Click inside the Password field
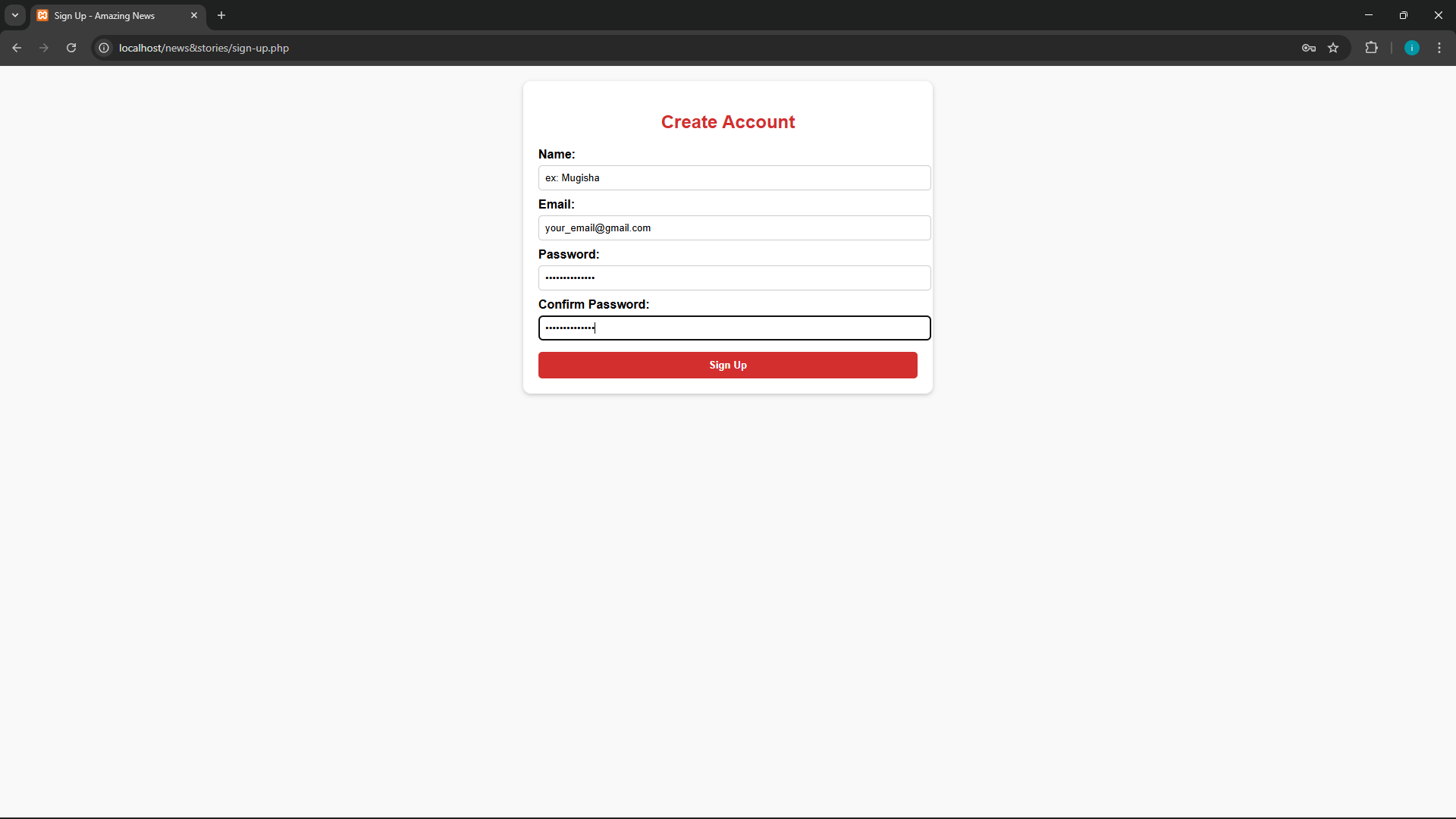Screen dimensions: 1456x819 pyautogui.click(x=734, y=278)
